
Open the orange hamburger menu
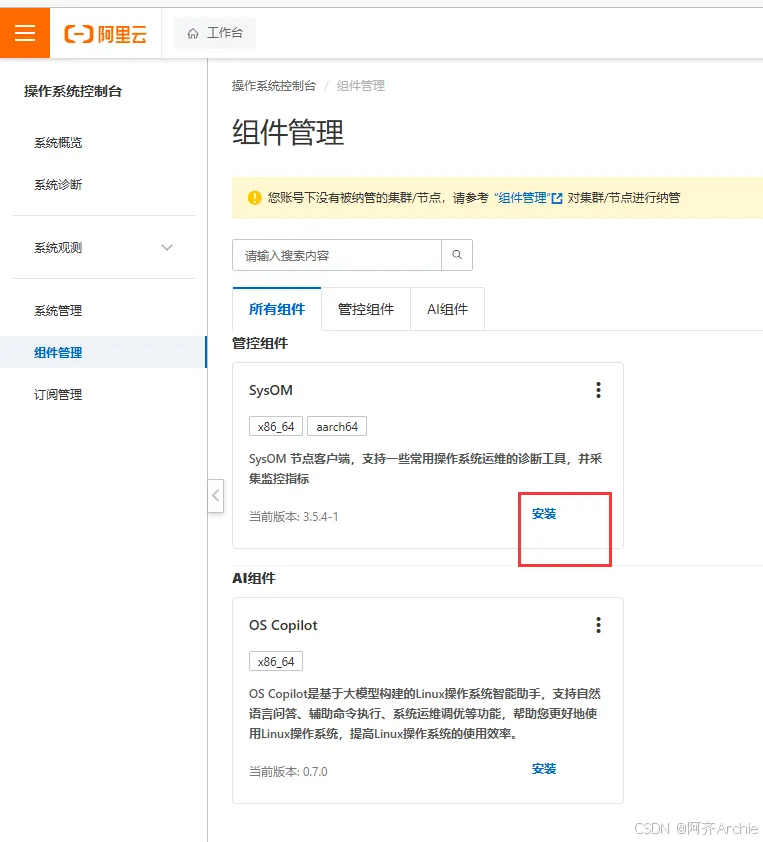point(25,33)
